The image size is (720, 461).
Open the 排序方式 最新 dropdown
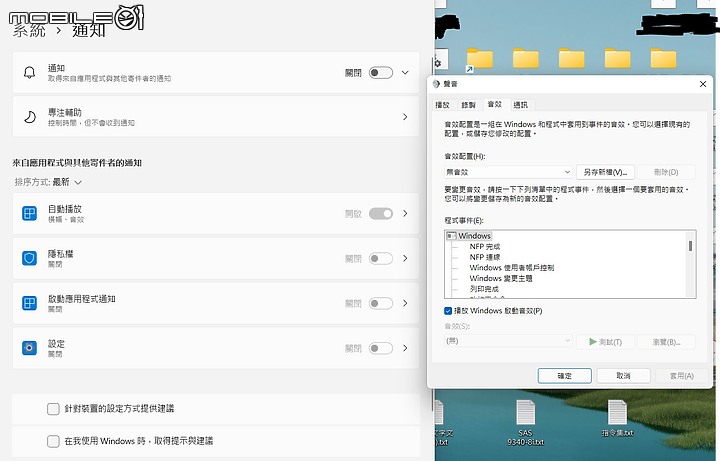tap(48, 182)
